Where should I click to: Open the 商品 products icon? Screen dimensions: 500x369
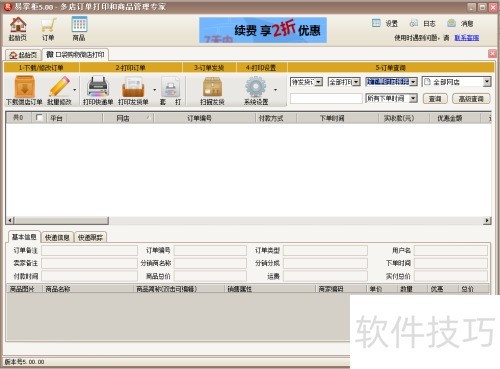[79, 25]
